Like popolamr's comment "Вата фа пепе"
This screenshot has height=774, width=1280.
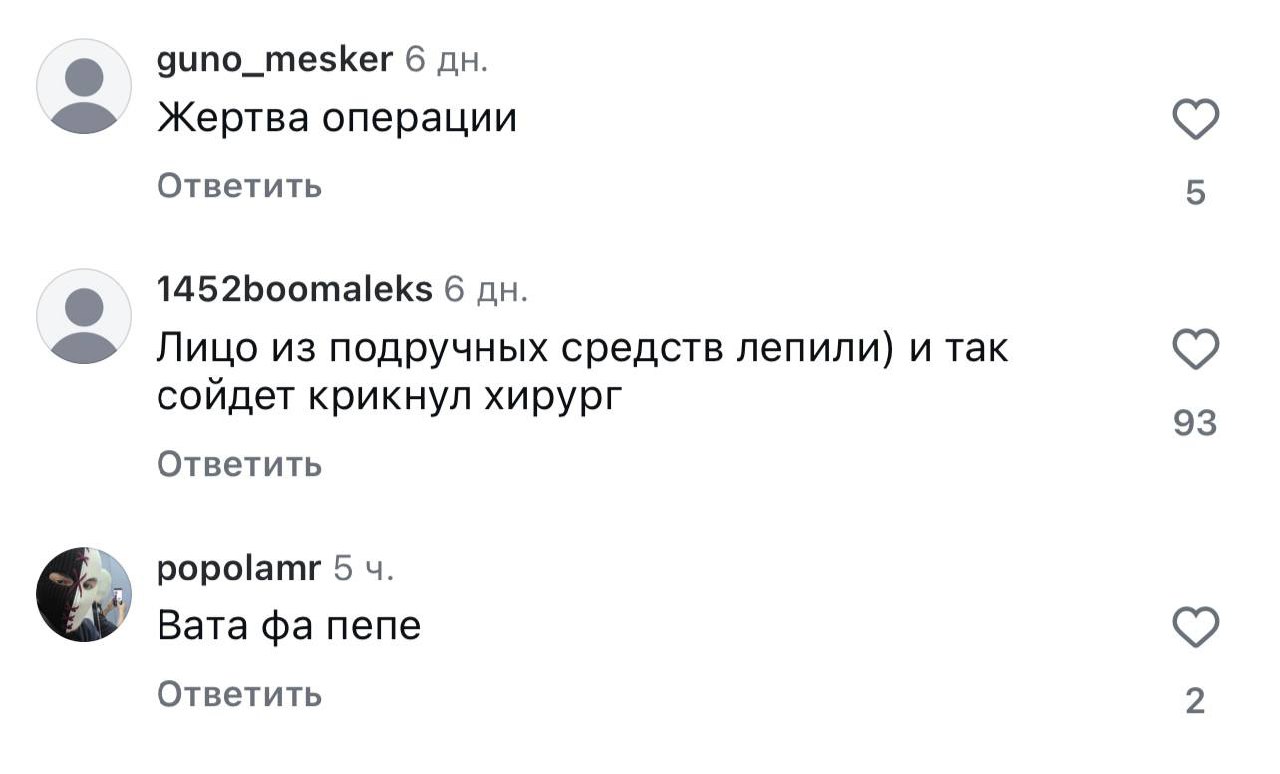point(1195,628)
